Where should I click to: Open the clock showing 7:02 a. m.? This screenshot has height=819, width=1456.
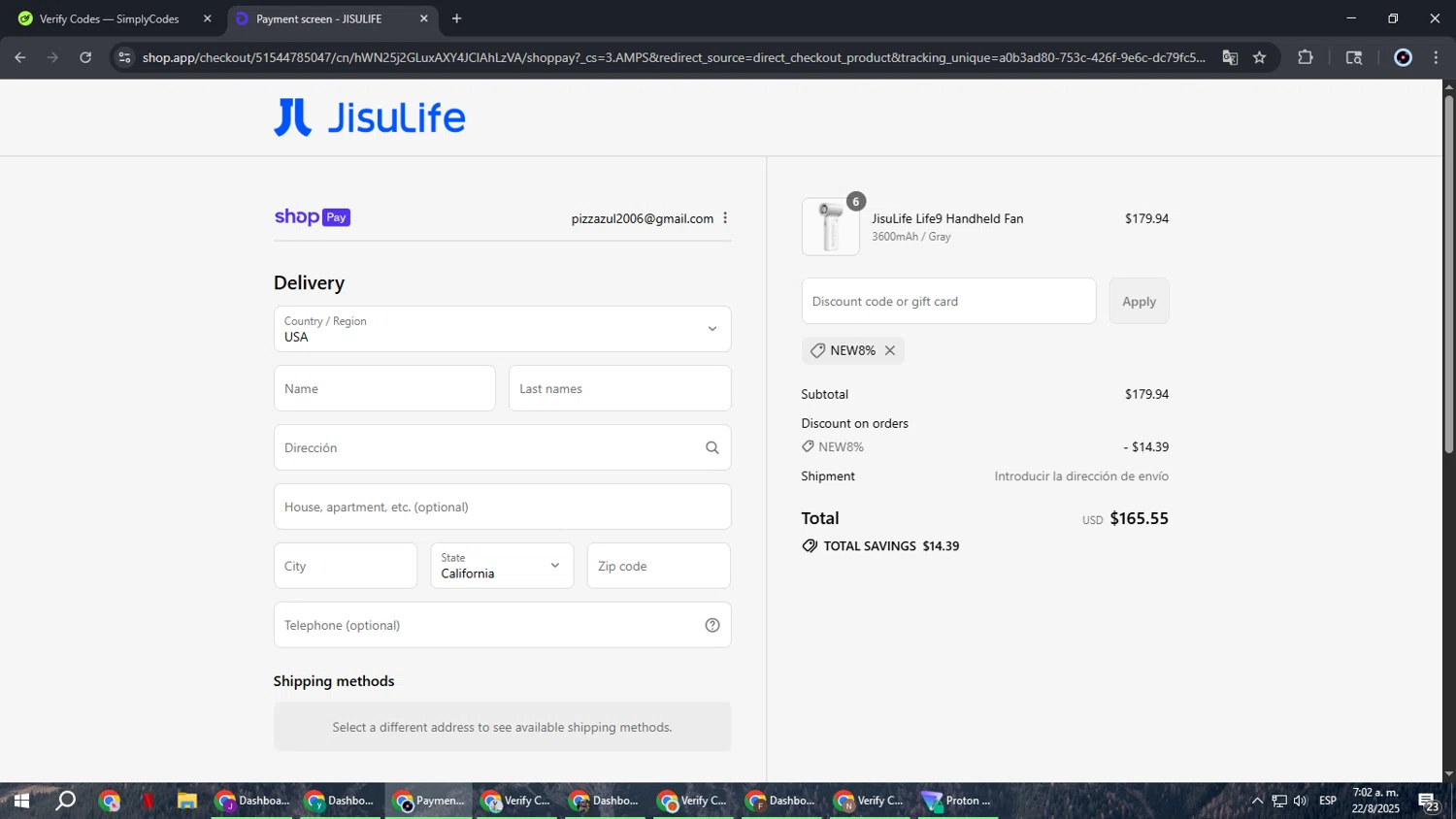(x=1375, y=801)
